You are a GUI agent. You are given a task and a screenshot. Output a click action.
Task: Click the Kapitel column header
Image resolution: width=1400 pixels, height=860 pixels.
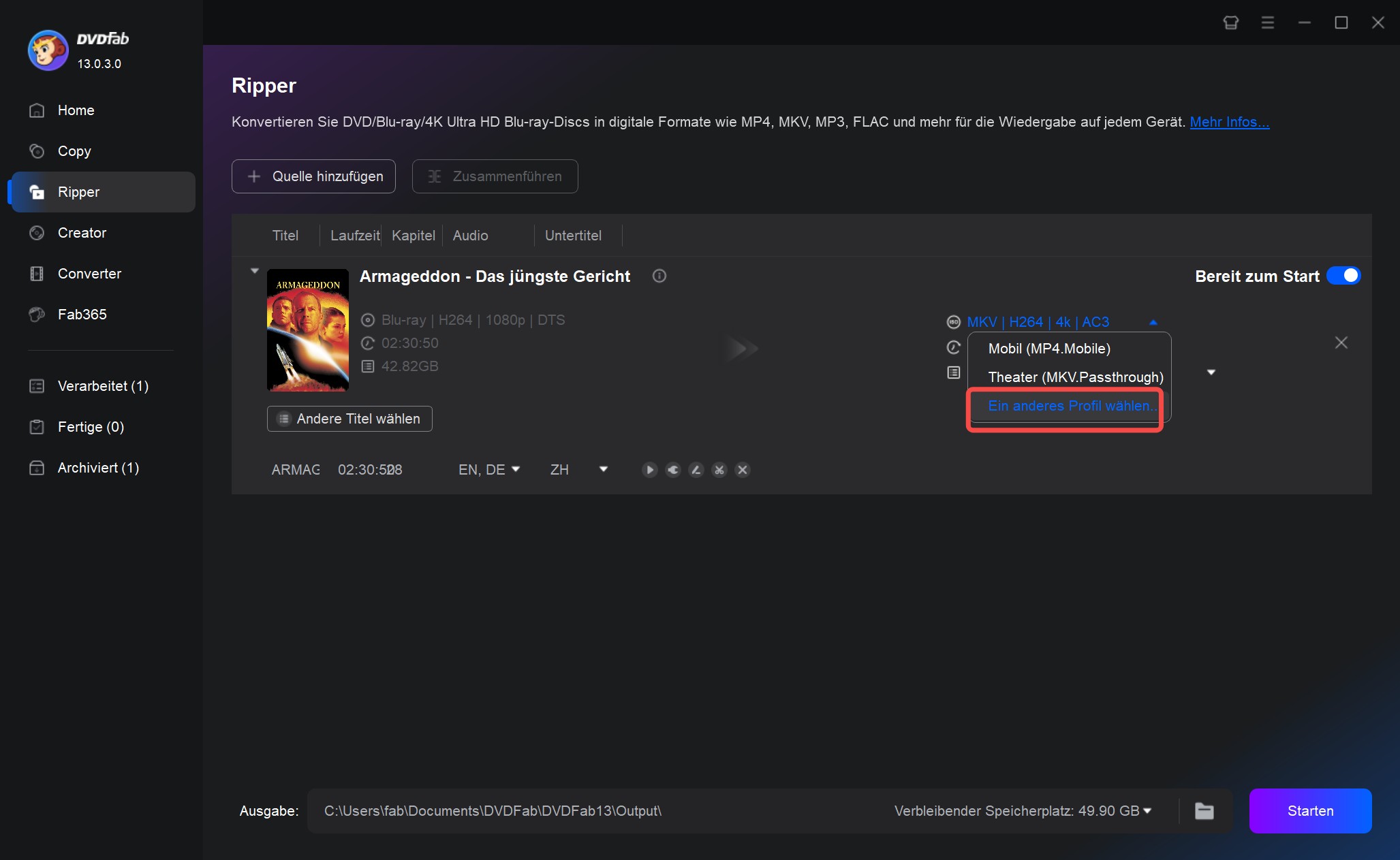(414, 236)
